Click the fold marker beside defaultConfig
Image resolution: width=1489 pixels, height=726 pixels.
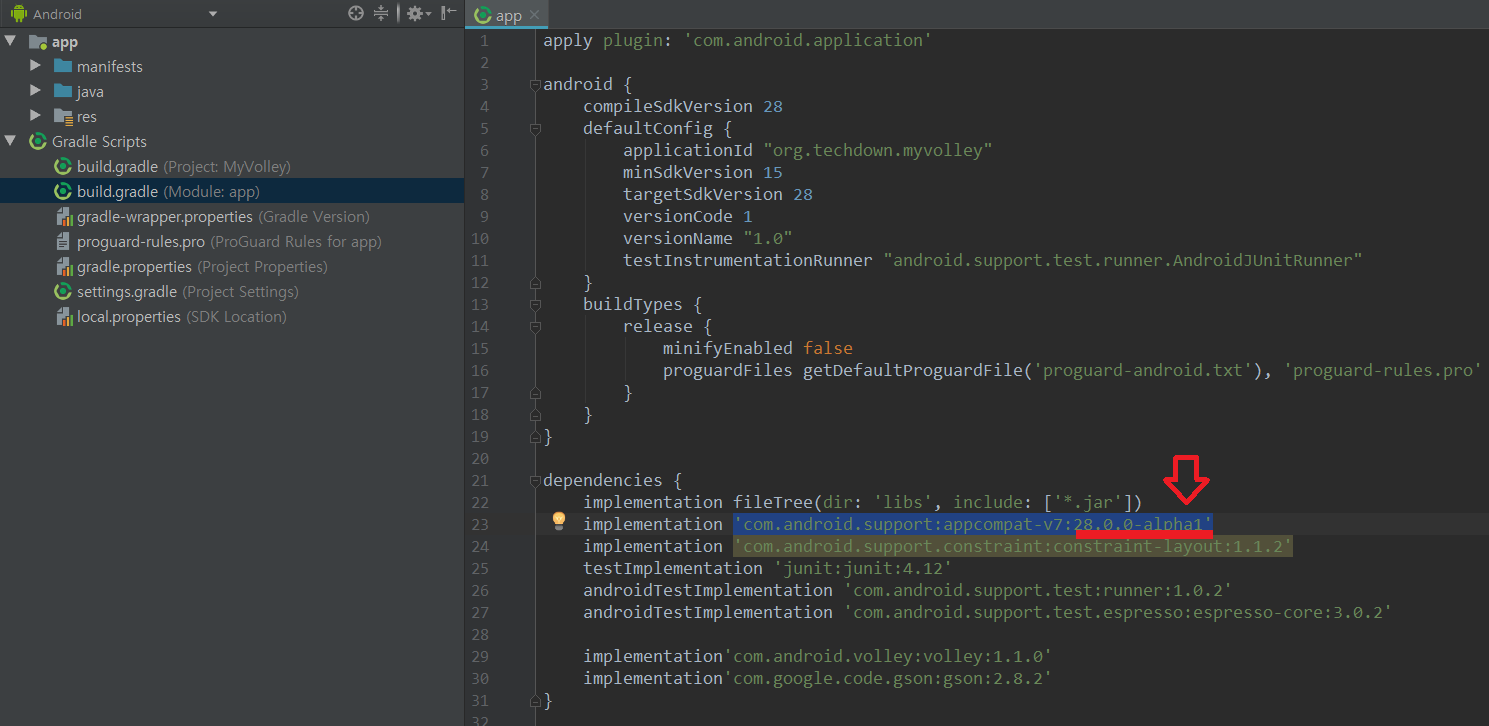pyautogui.click(x=536, y=129)
